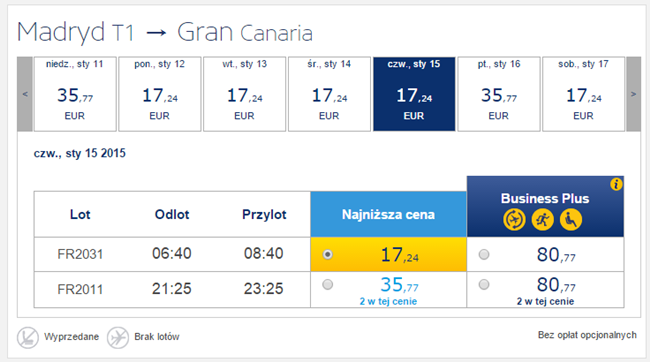Show earlier dates with left arrow

[25, 94]
